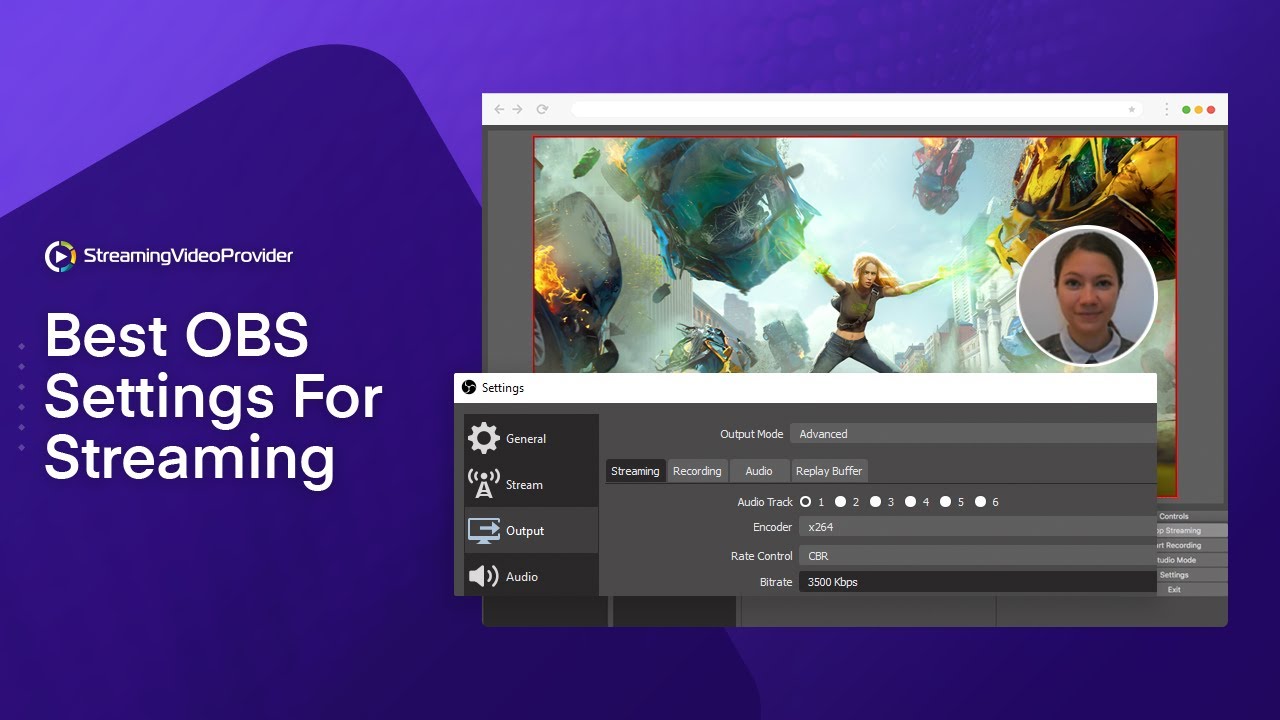Switch to the Replay Buffer tab

[829, 471]
